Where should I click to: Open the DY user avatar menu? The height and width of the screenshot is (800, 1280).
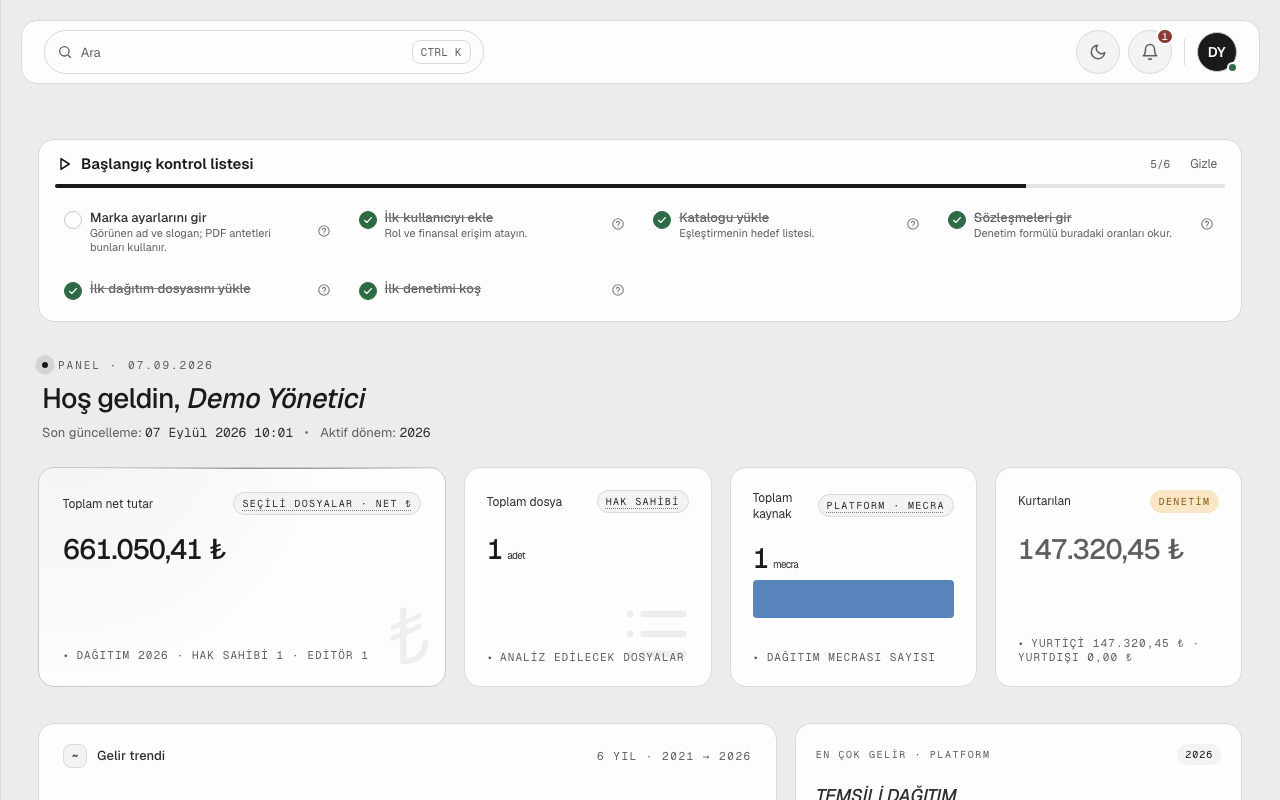tap(1217, 52)
